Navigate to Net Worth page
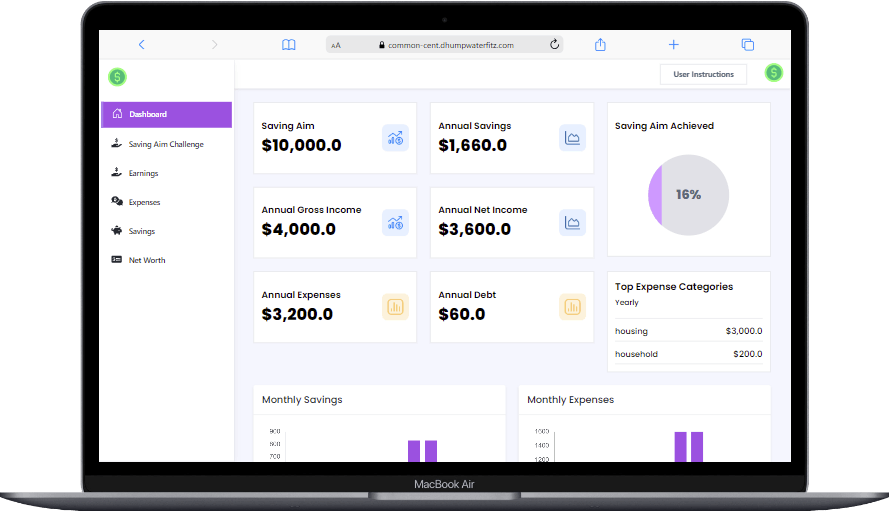 [147, 260]
